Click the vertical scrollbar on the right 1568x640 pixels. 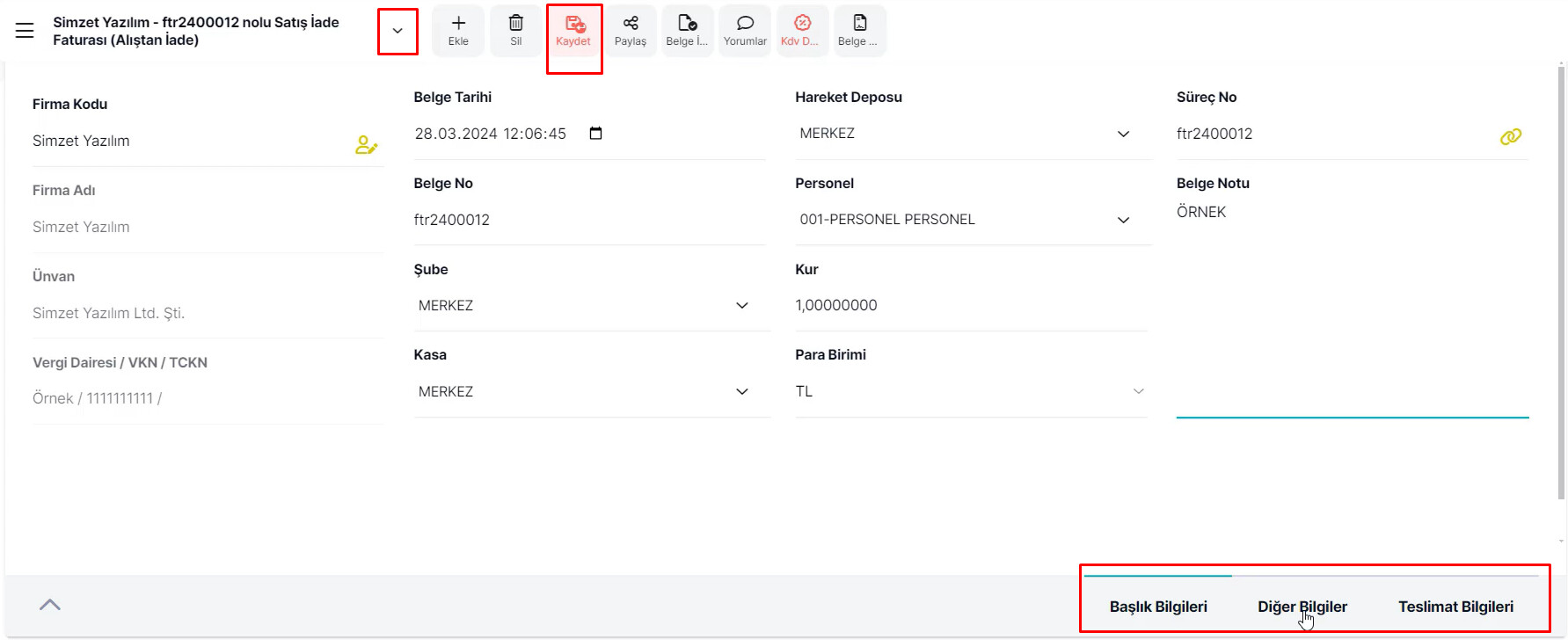[1562, 281]
